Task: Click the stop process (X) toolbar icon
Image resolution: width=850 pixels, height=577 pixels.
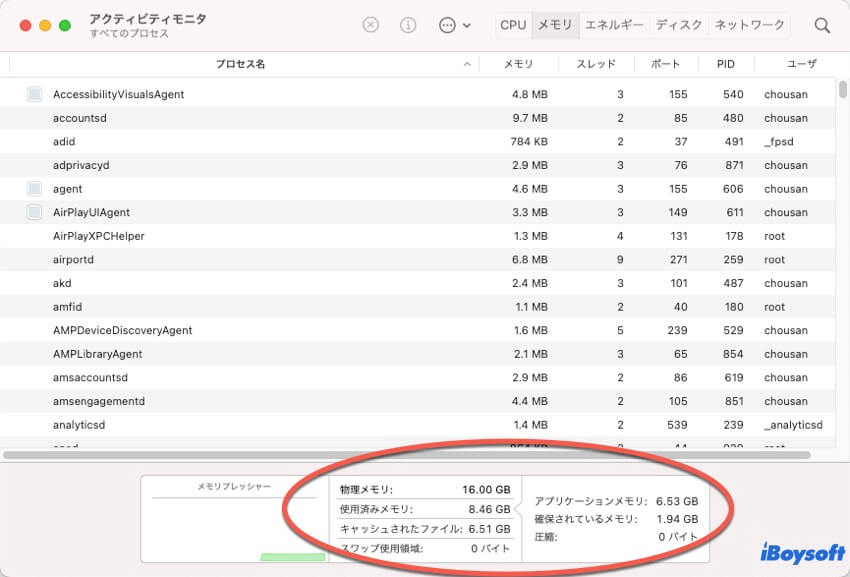Action: 370,25
